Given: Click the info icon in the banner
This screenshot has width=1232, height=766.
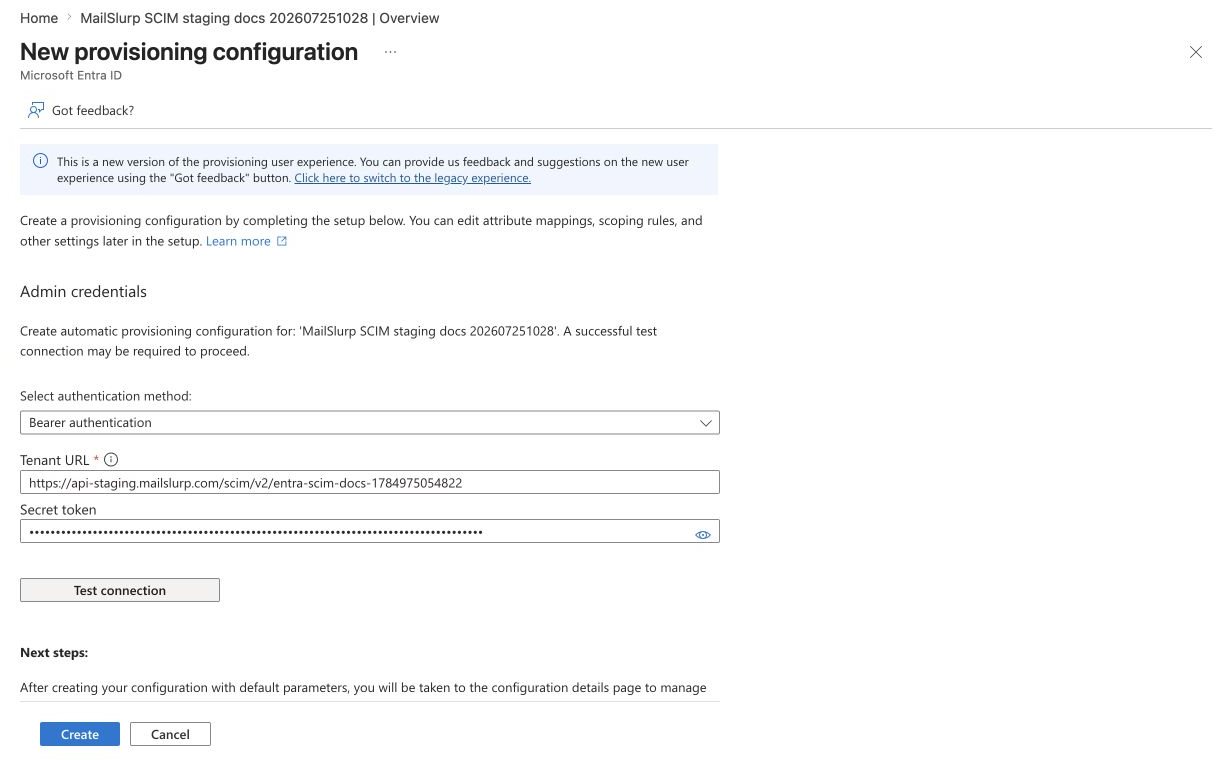Looking at the screenshot, I should click(41, 161).
